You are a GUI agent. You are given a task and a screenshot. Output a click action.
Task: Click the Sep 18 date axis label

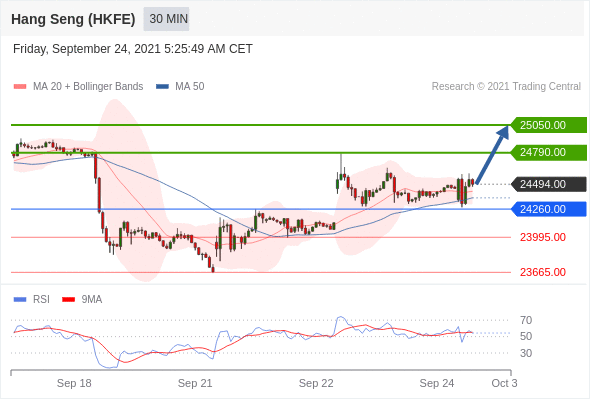click(x=74, y=383)
